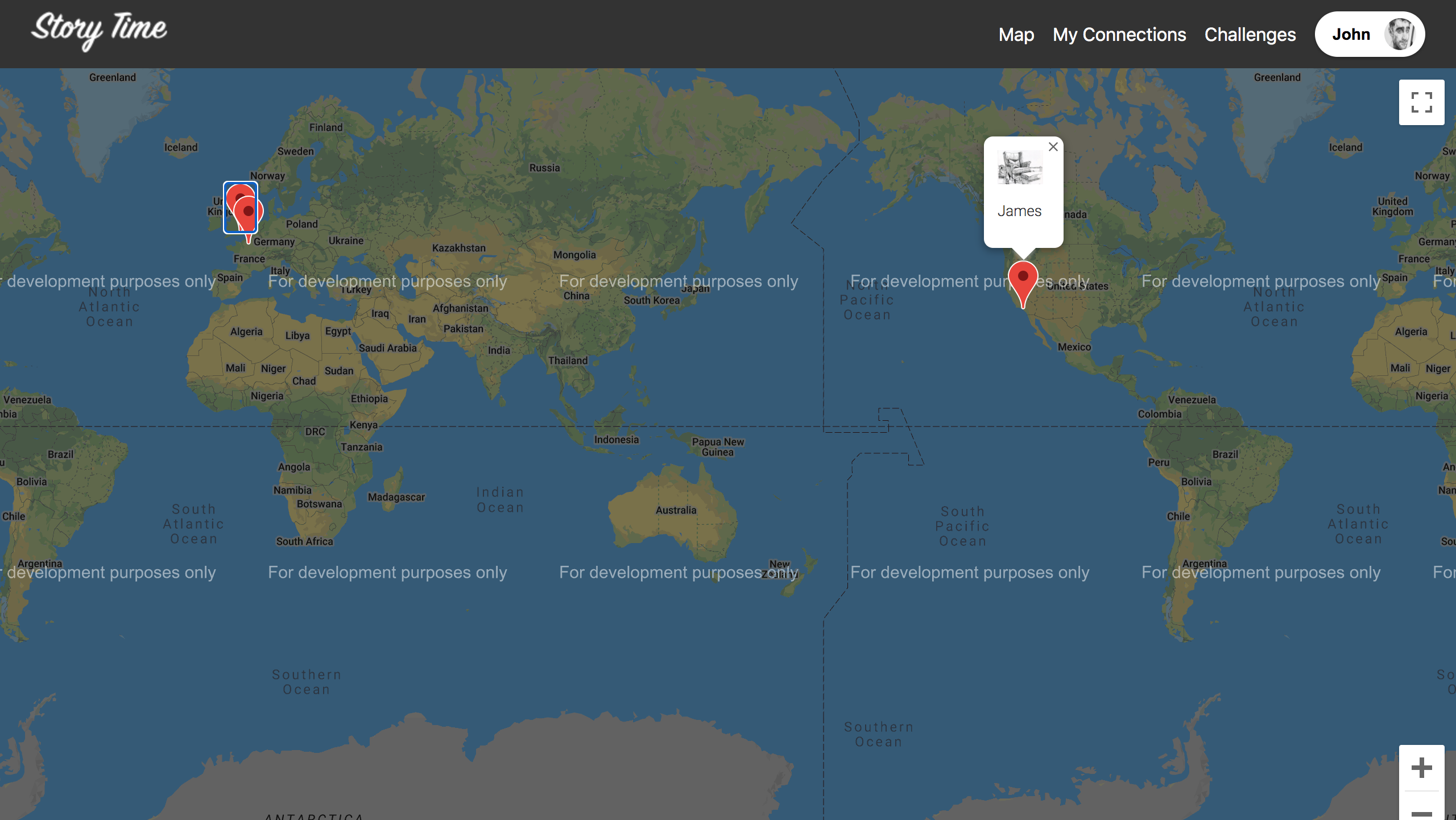Click the Story Time logo
The width and height of the screenshot is (1456, 820).
pos(99,30)
